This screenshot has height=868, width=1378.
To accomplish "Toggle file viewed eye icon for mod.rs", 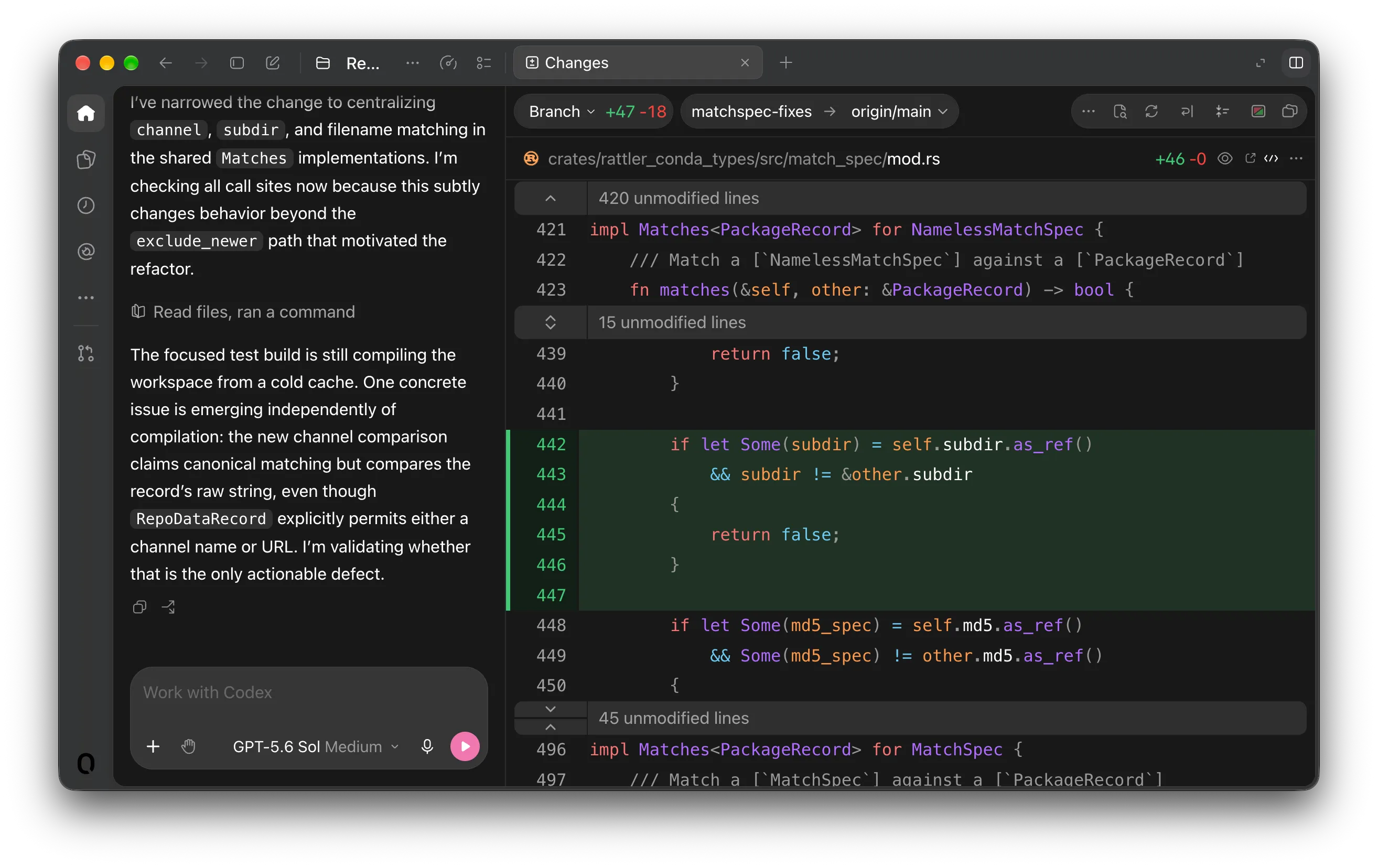I will [1225, 158].
